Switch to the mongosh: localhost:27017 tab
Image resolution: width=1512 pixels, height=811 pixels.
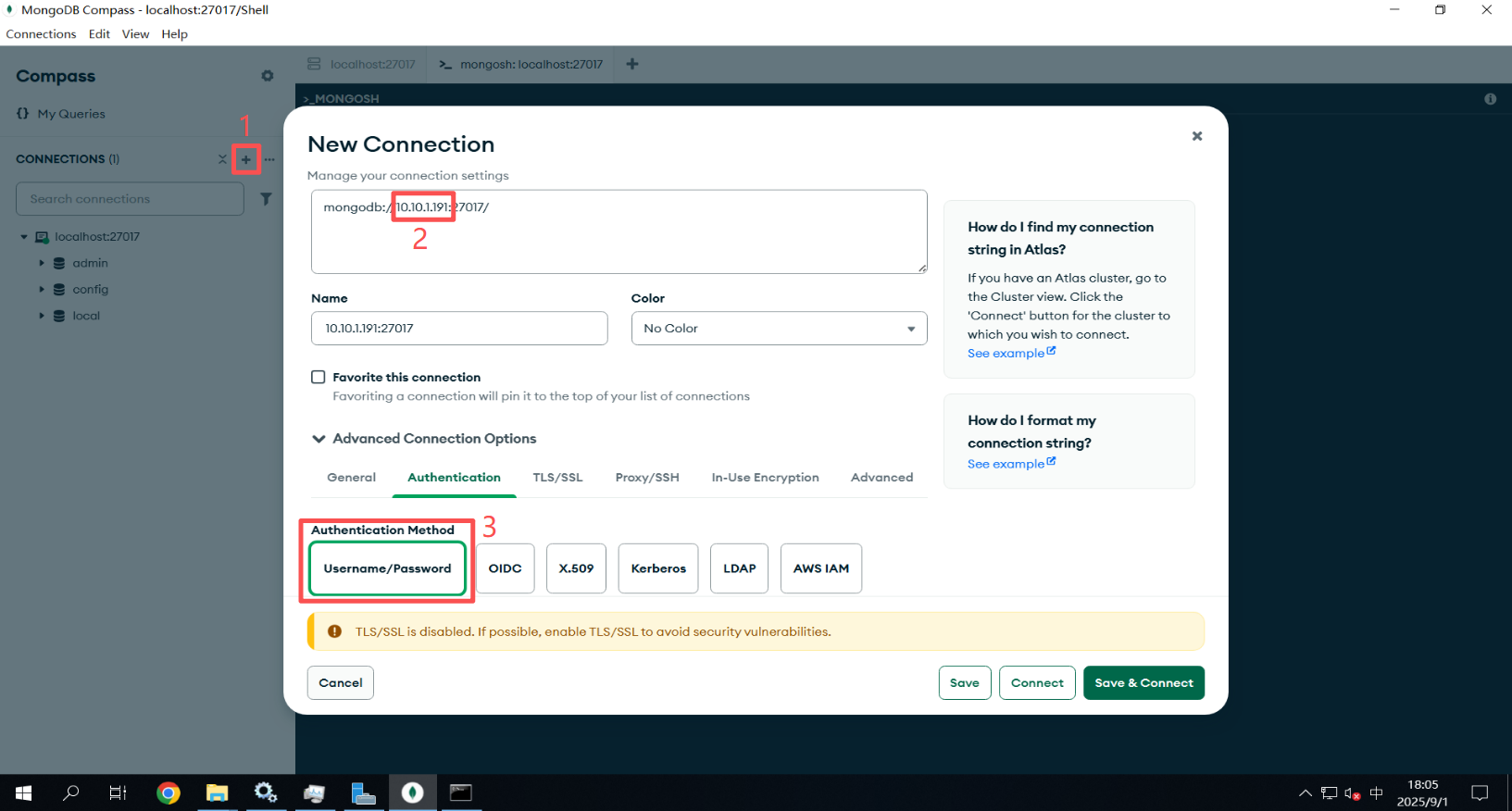pos(520,65)
